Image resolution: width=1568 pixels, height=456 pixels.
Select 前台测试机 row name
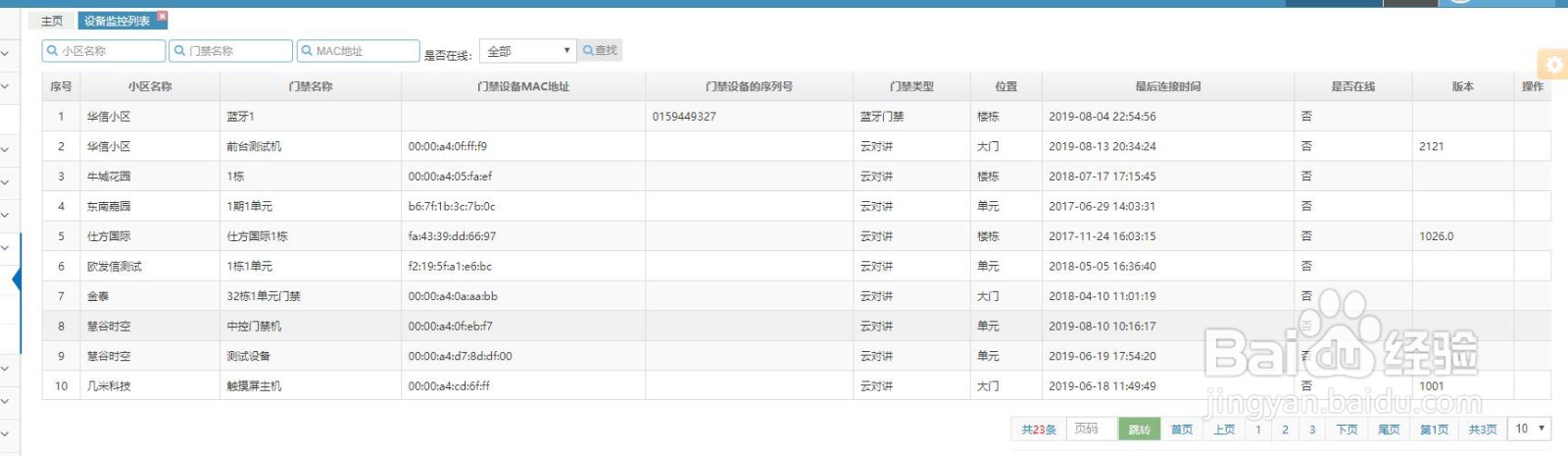point(254,146)
